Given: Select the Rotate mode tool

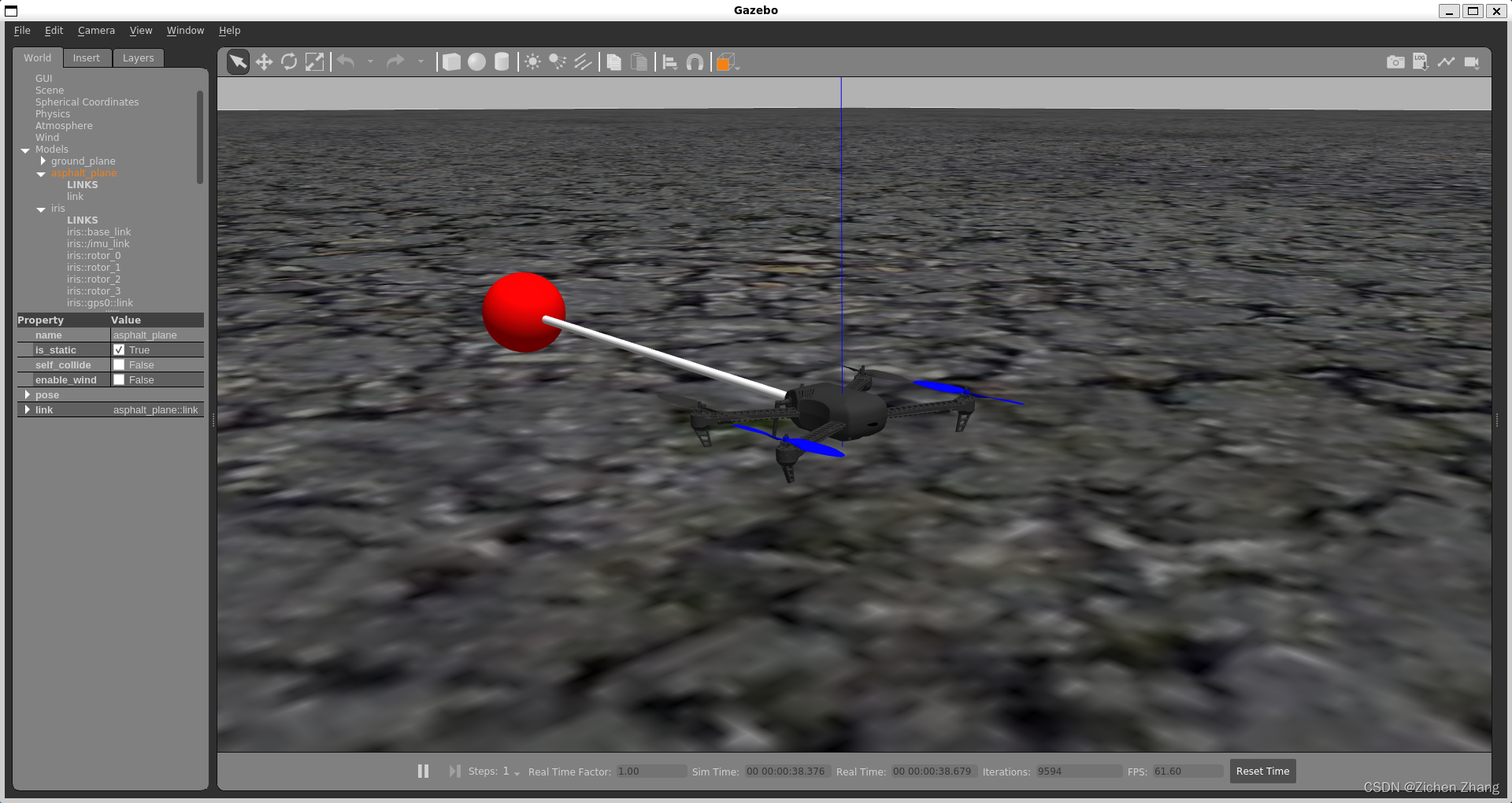Looking at the screenshot, I should coord(289,61).
